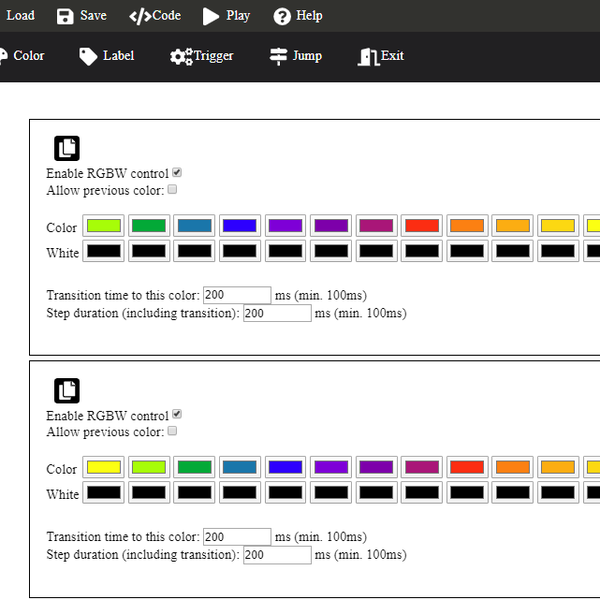
Task: Click the Load menu item
Action: tap(20, 16)
